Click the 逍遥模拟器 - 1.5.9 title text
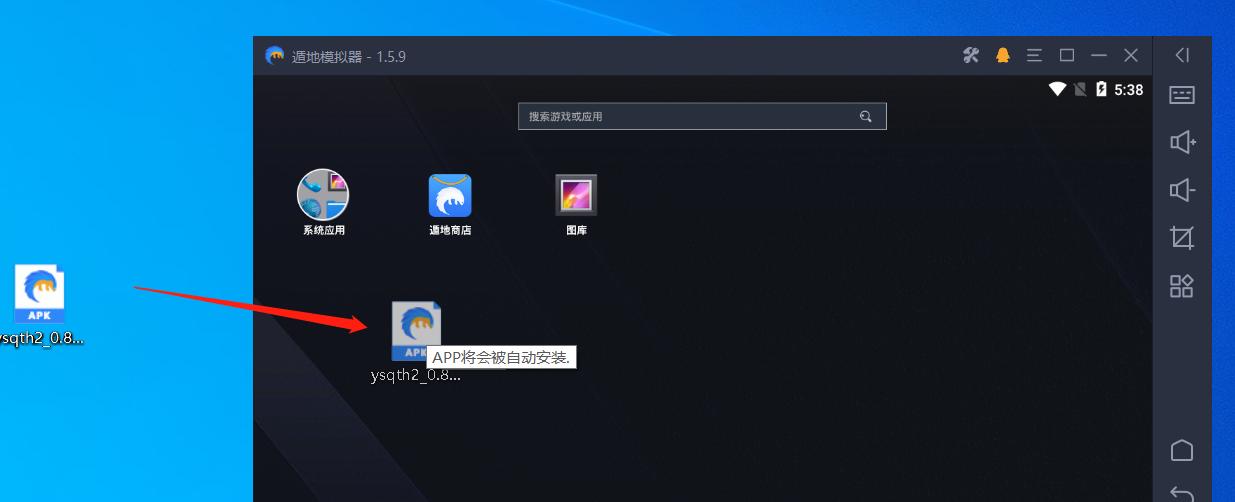Image resolution: width=1235 pixels, height=502 pixels. (x=349, y=56)
